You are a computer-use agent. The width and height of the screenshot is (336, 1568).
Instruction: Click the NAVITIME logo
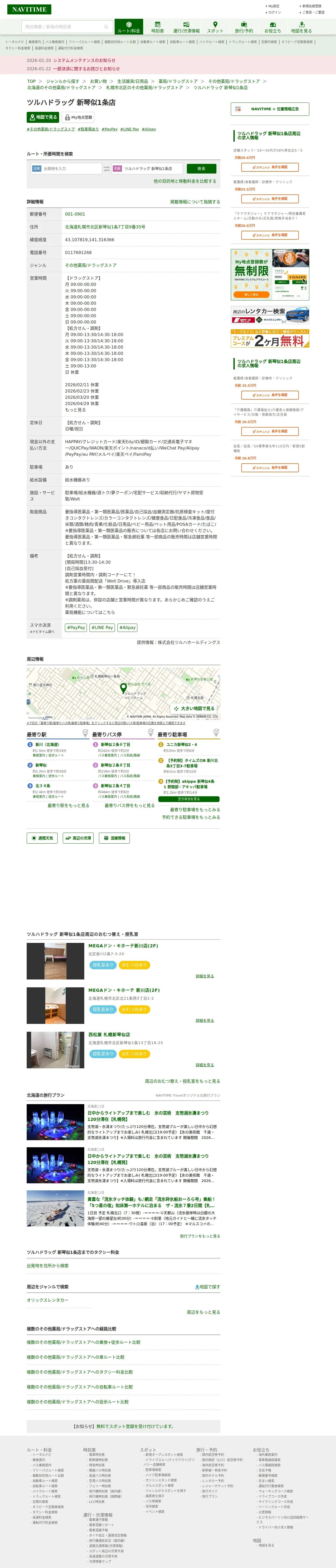pos(29,9)
